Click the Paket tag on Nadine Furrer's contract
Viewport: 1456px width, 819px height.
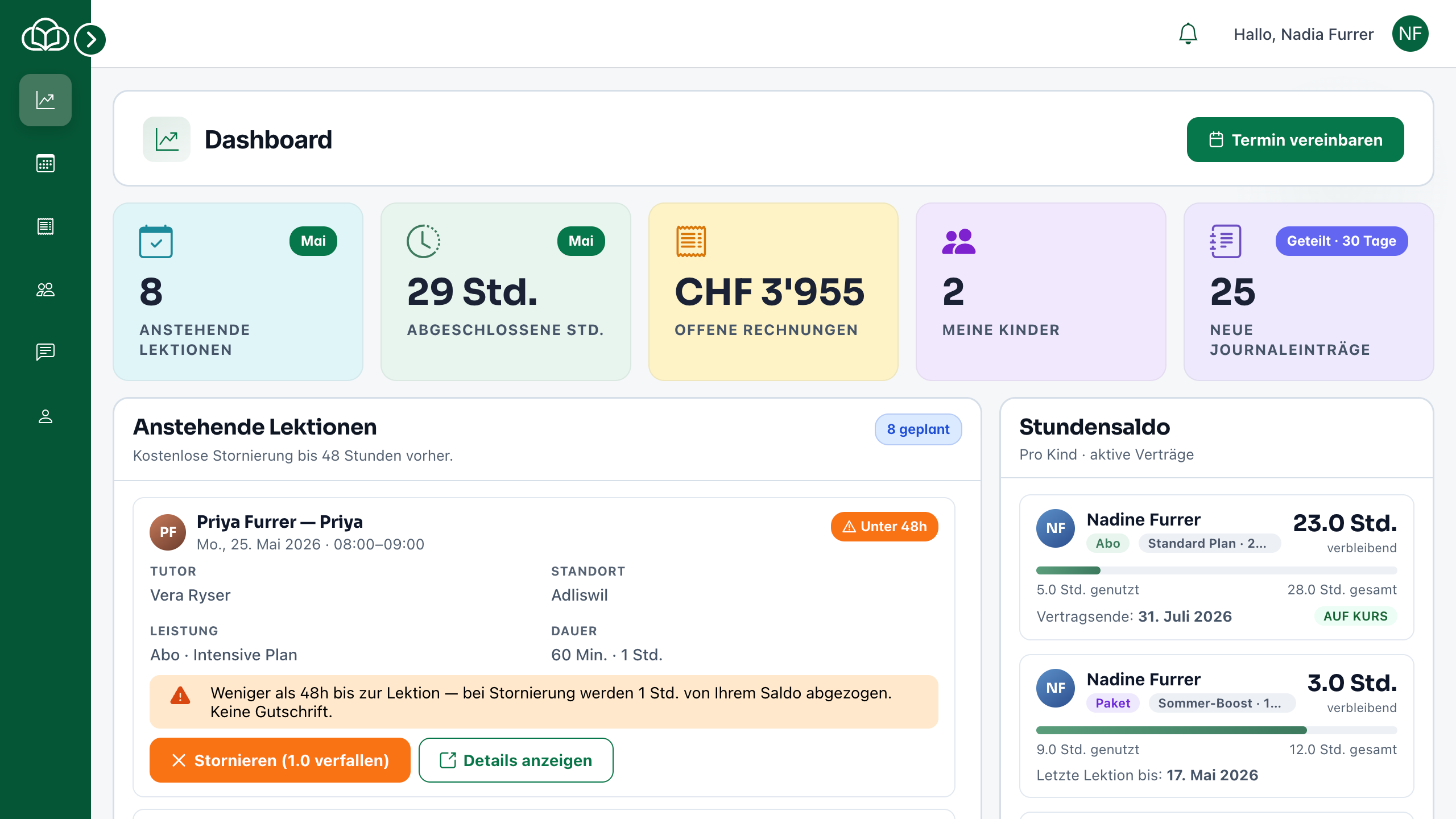[1113, 704]
